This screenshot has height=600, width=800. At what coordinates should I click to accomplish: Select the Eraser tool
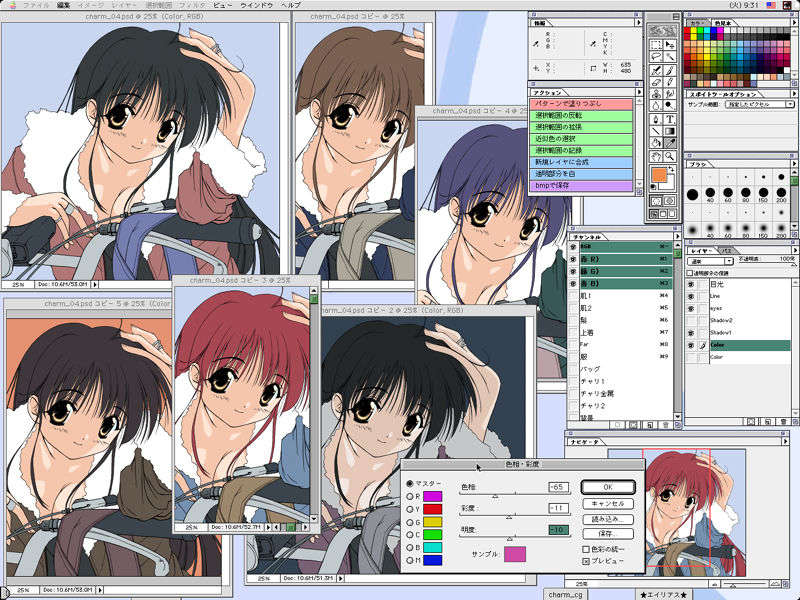(x=657, y=82)
